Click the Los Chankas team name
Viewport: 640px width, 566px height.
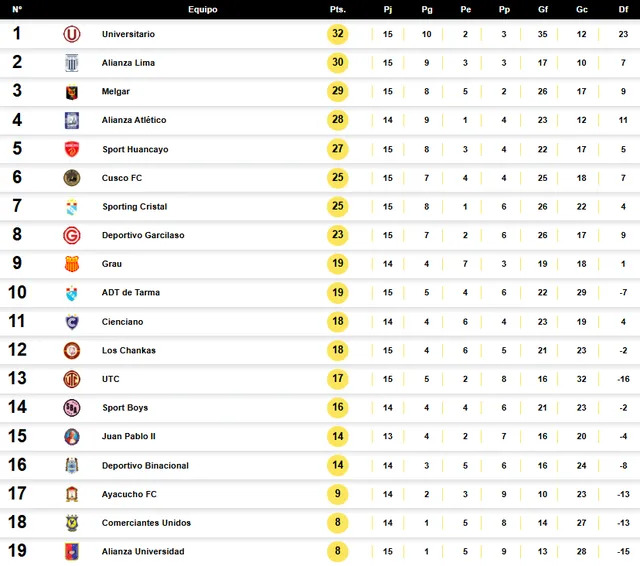[129, 351]
